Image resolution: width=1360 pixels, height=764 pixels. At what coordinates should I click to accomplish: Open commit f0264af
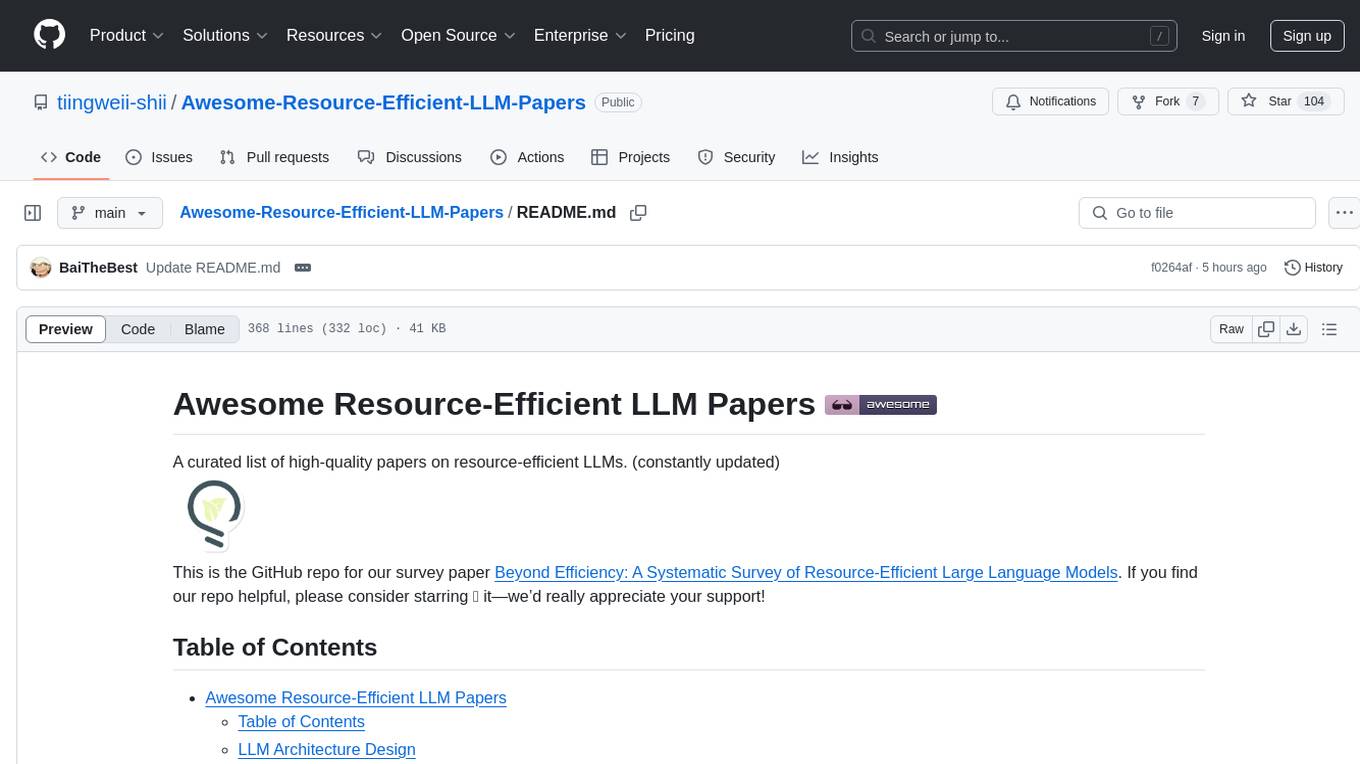point(1172,268)
